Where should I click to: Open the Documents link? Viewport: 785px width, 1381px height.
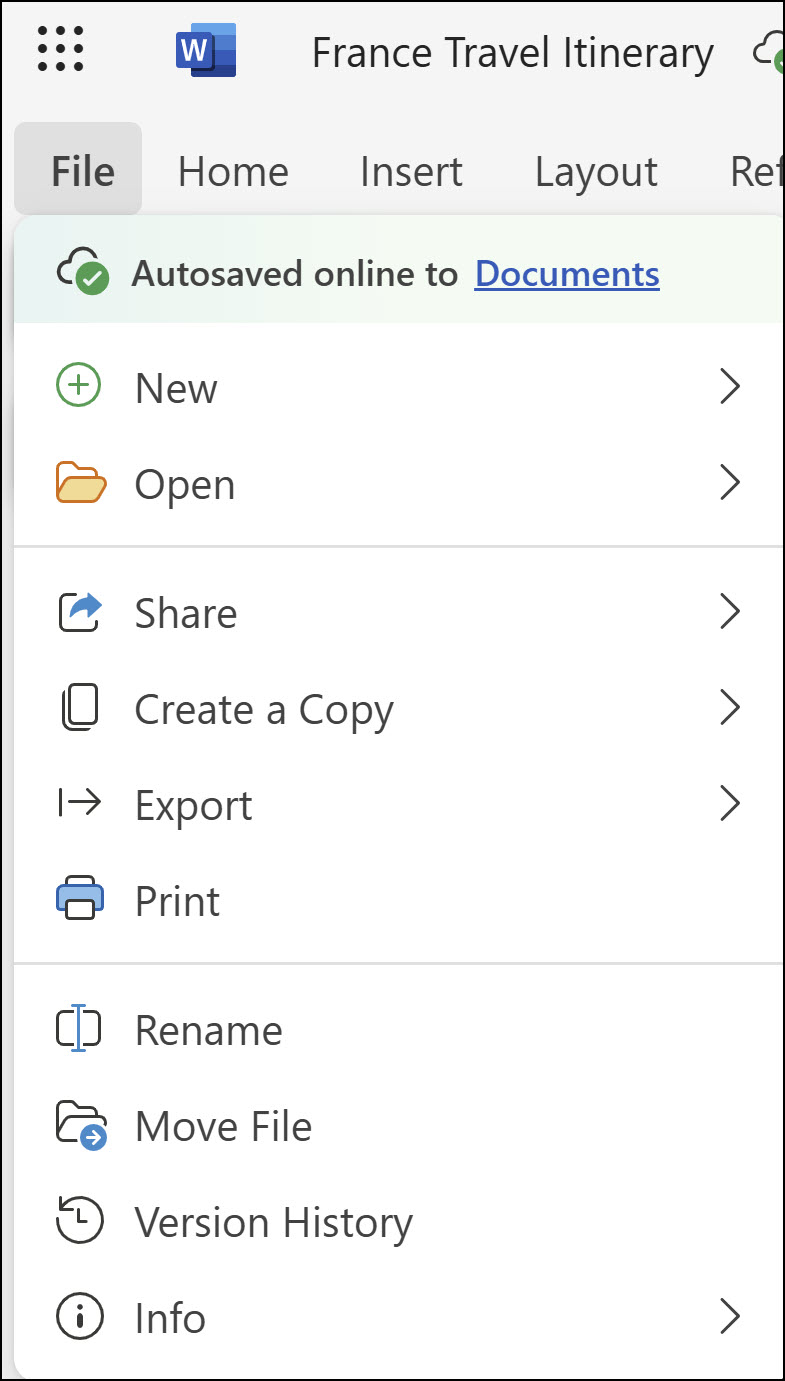pyautogui.click(x=566, y=273)
